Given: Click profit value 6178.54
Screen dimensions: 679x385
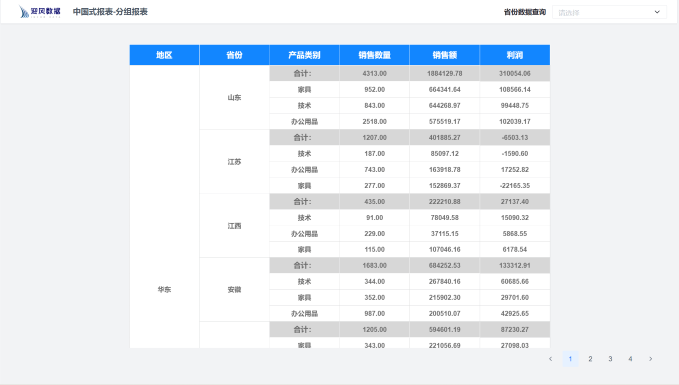Looking at the screenshot, I should pyautogui.click(x=515, y=249).
